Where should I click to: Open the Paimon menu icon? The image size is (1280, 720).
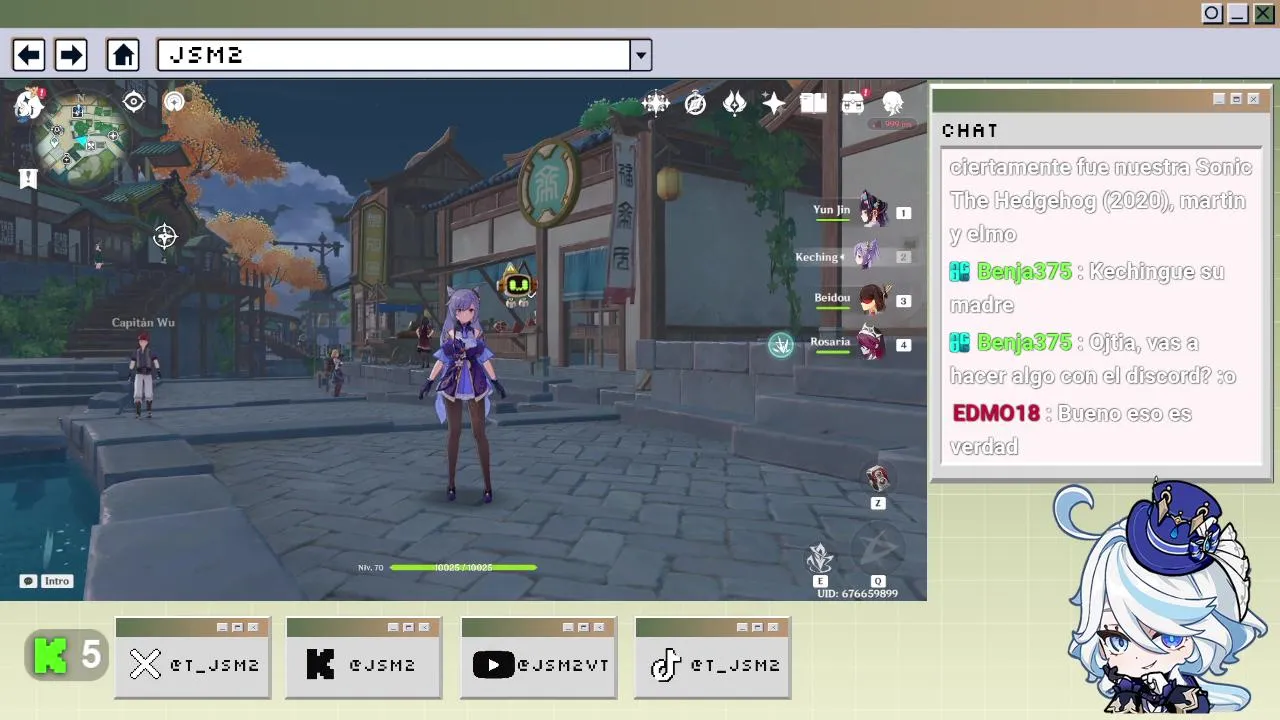point(29,103)
